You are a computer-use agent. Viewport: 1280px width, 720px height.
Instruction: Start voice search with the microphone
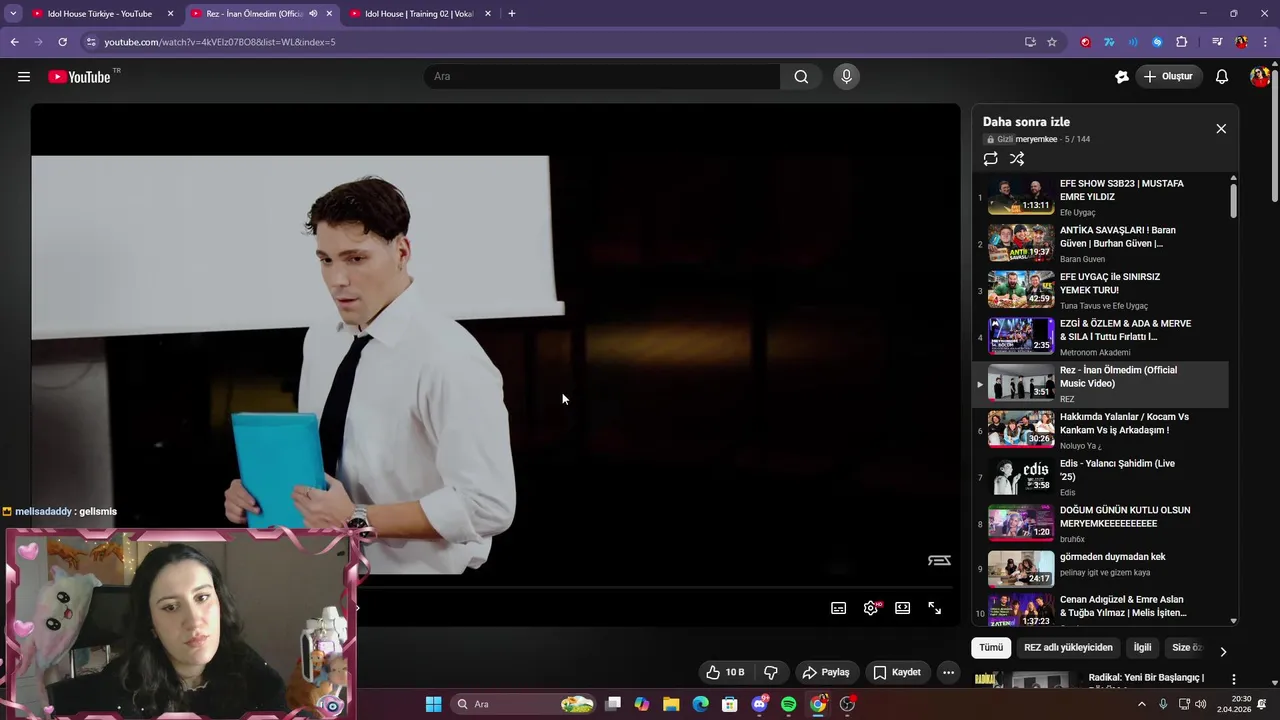[846, 77]
